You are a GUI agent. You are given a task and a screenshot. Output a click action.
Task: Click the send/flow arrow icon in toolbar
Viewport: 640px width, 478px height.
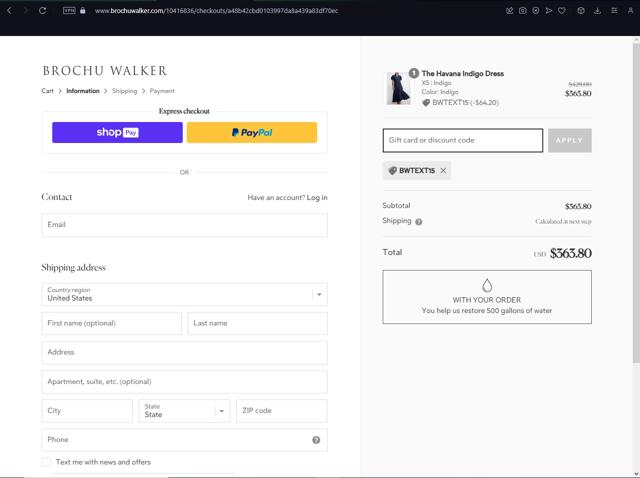[x=549, y=11]
